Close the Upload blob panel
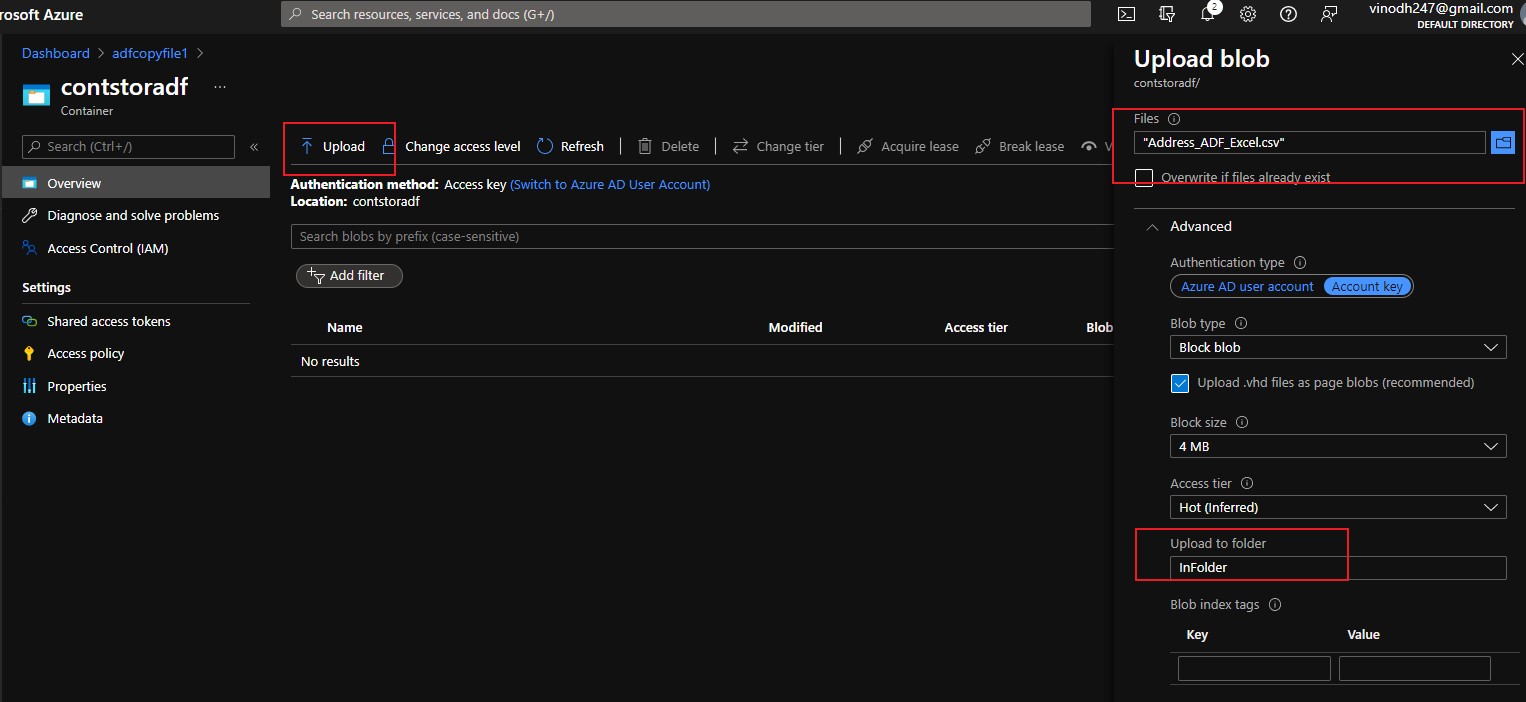Screen dimensions: 1526x702 pyautogui.click(x=1517, y=60)
